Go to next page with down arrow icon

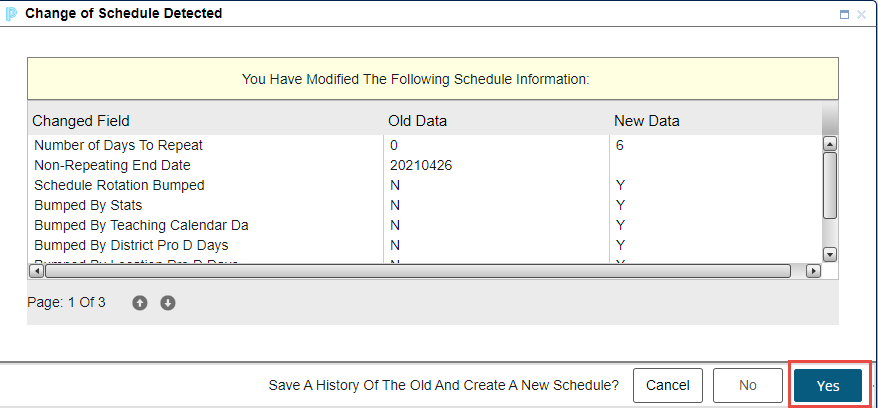click(168, 303)
